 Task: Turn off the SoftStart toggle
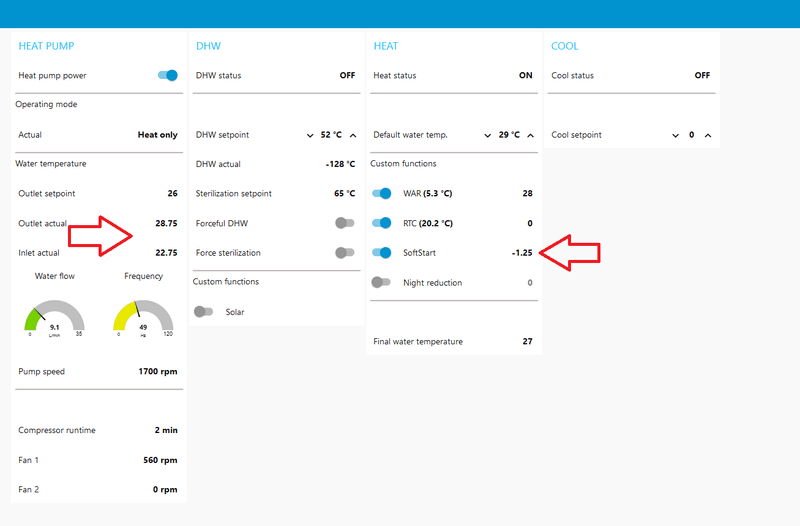click(x=382, y=253)
